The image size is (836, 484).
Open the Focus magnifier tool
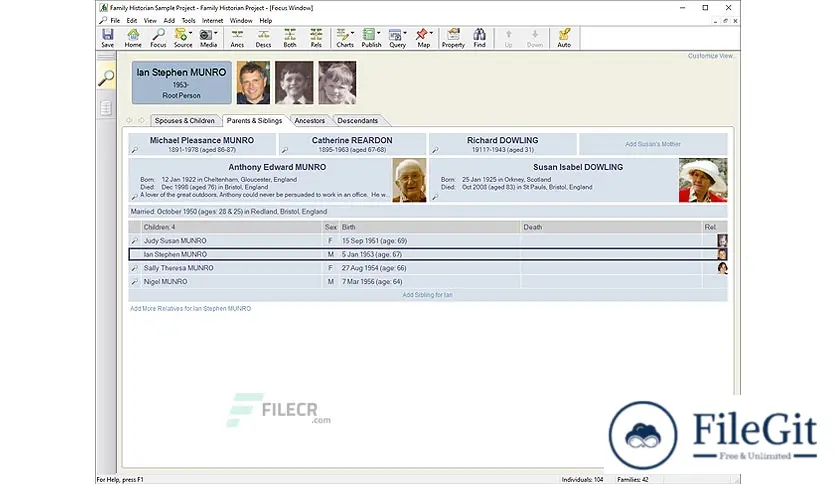click(158, 38)
